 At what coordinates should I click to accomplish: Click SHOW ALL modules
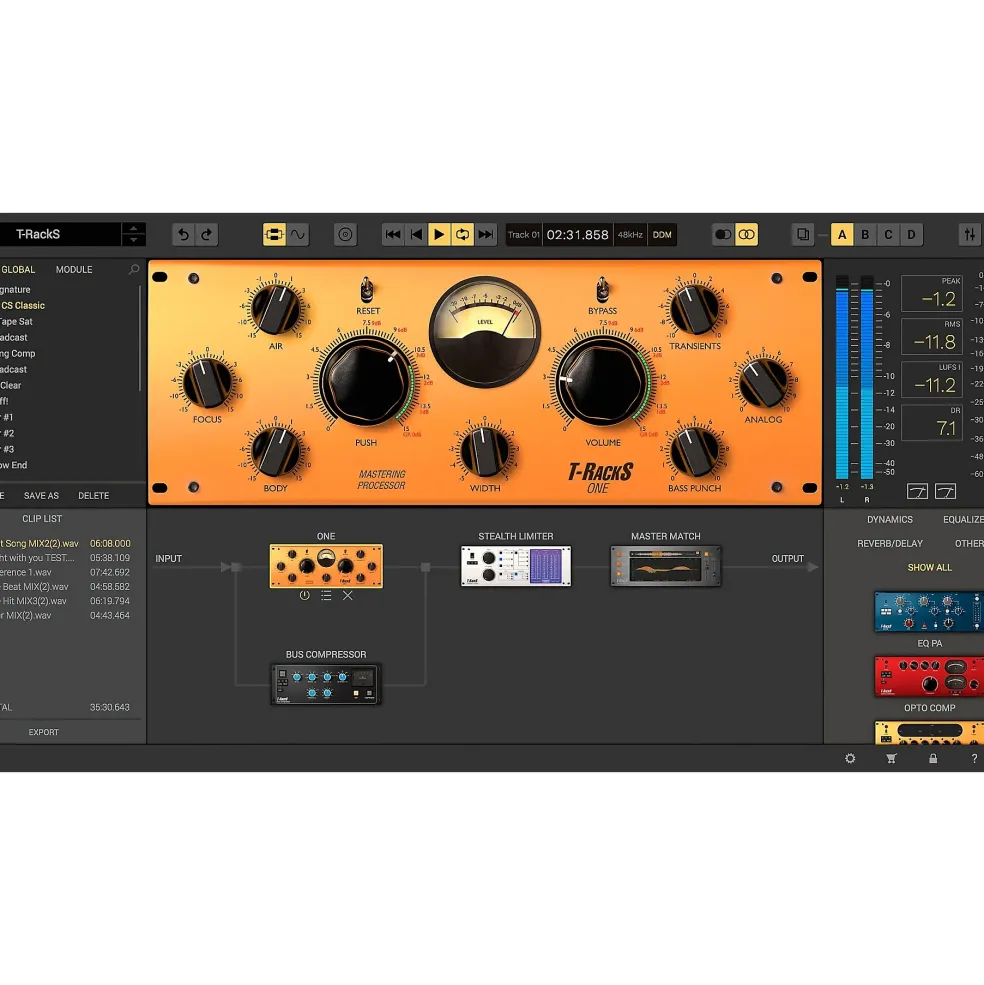tap(929, 567)
